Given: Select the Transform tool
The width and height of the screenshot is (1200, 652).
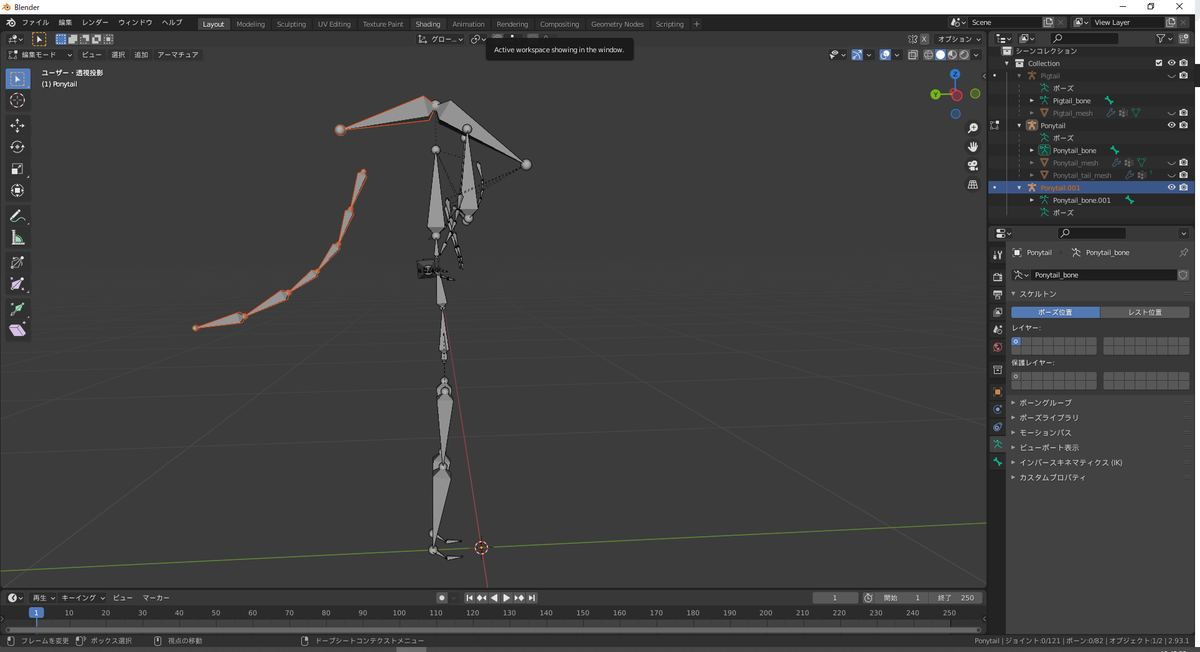Looking at the screenshot, I should (18, 191).
